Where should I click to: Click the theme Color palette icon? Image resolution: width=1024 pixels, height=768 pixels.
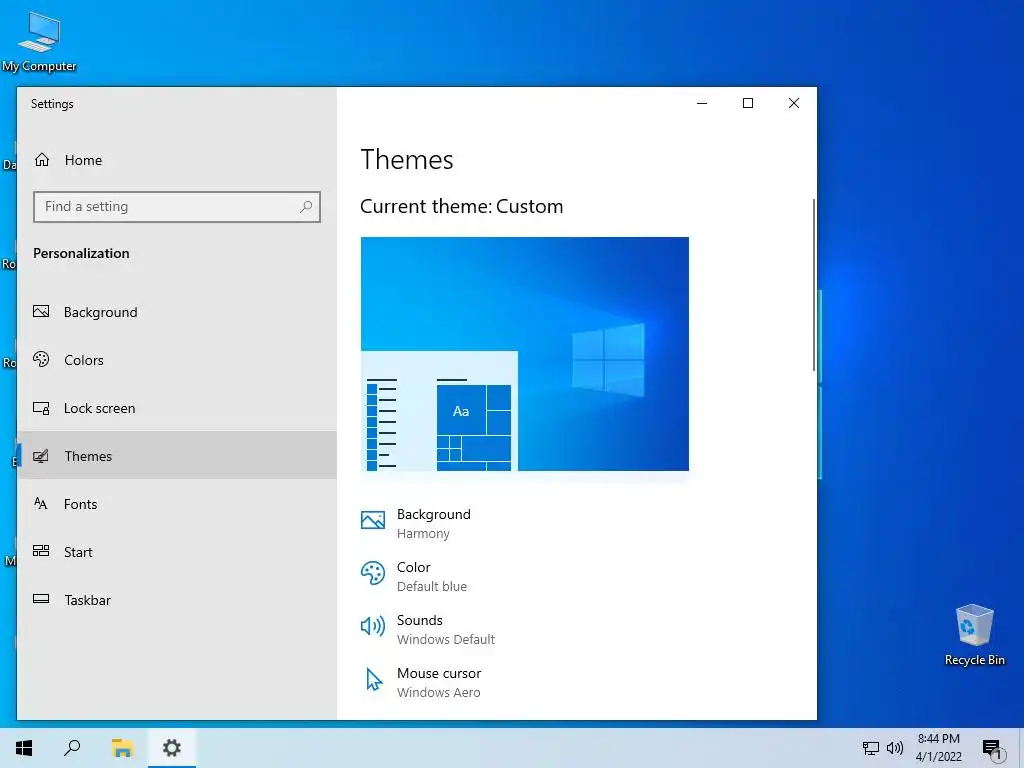373,573
